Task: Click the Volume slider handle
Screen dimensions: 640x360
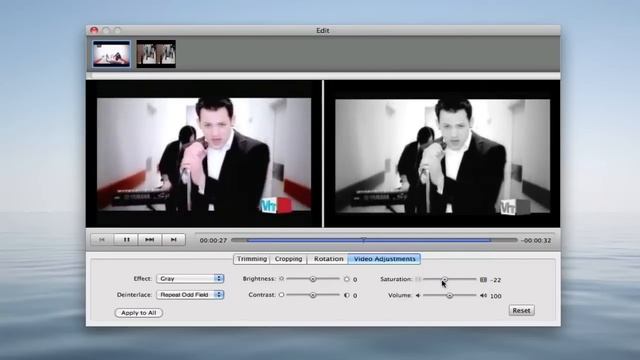Action: pos(449,295)
